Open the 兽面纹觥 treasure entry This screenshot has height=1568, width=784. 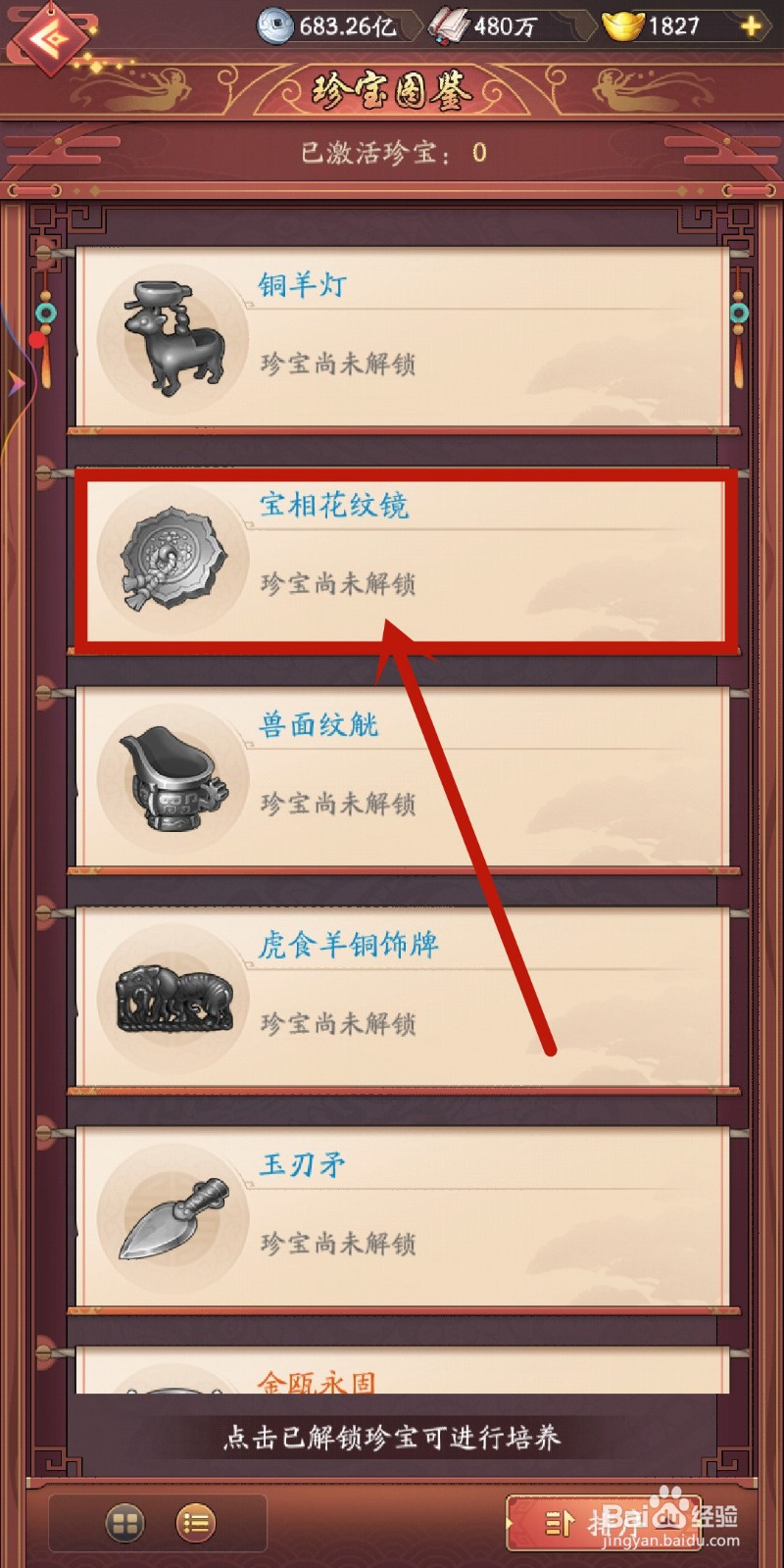point(403,777)
